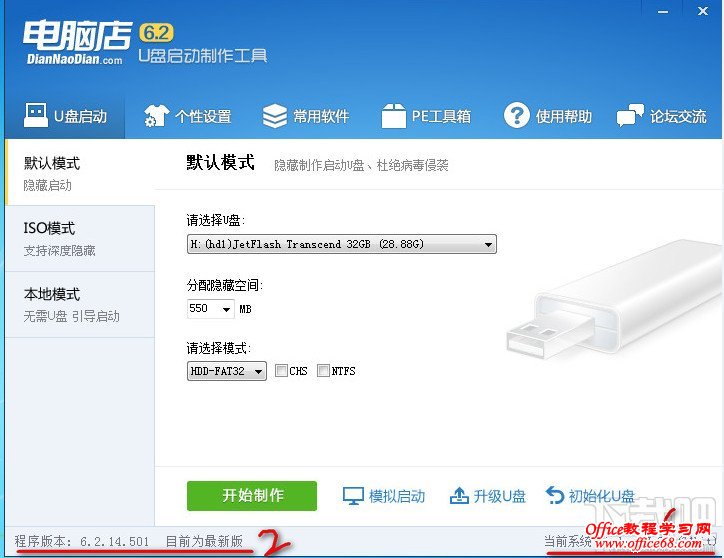Screen dimensions: 724x558
Task: Minimize the window with dash button
Action: pos(663,12)
